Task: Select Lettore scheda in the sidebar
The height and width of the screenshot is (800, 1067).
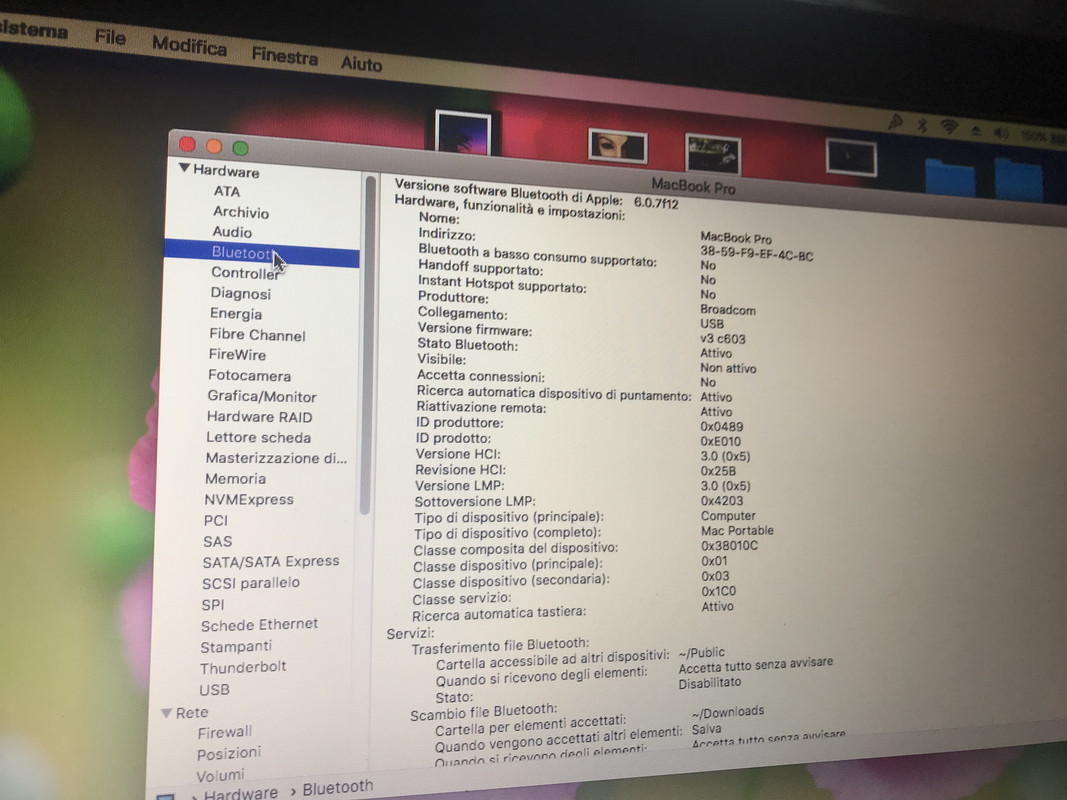Action: (259, 437)
